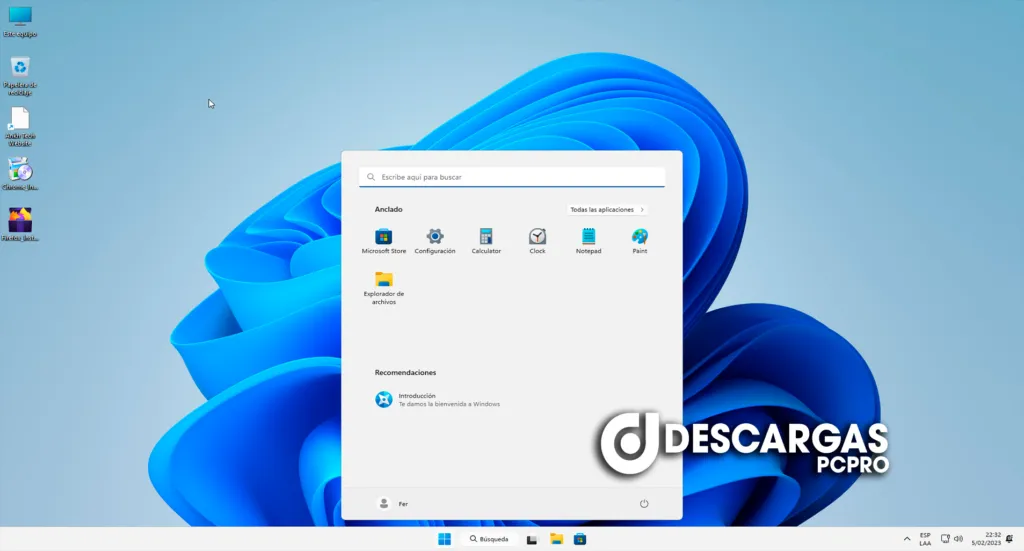Image resolution: width=1024 pixels, height=551 pixels.
Task: Select the Firefox installer desktop icon
Action: point(20,220)
